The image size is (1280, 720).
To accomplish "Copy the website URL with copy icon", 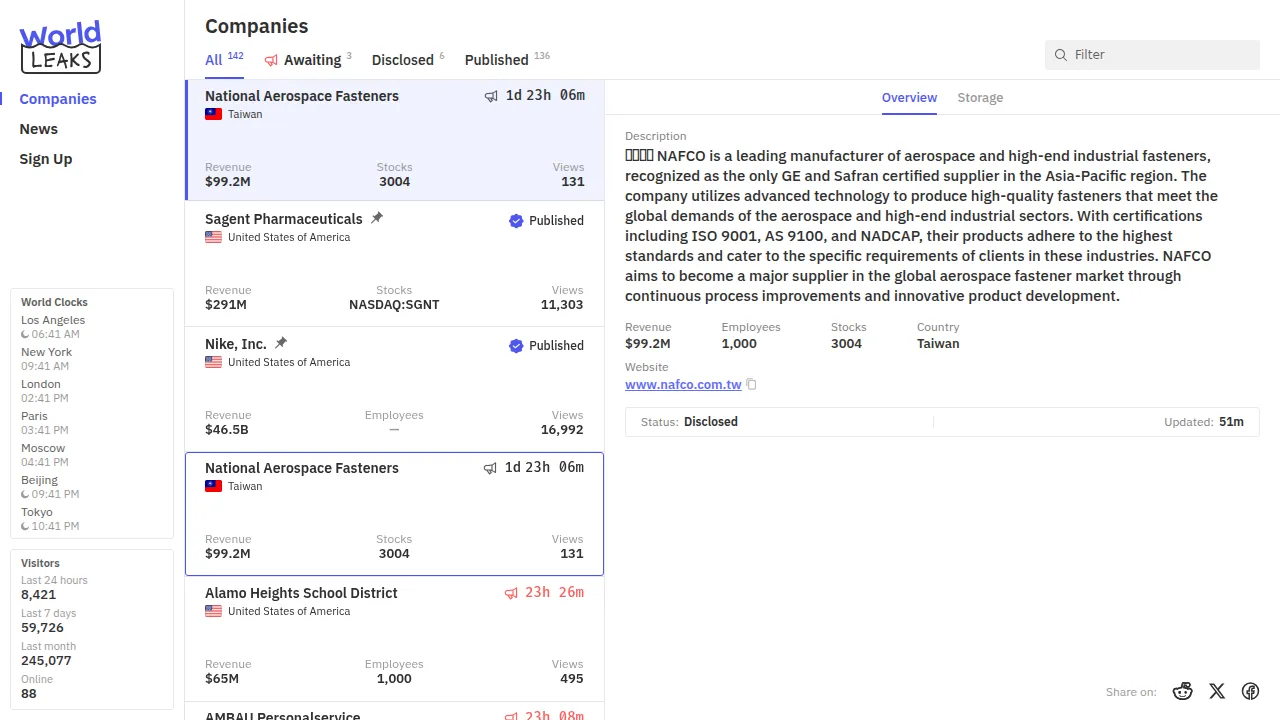I will [x=752, y=385].
